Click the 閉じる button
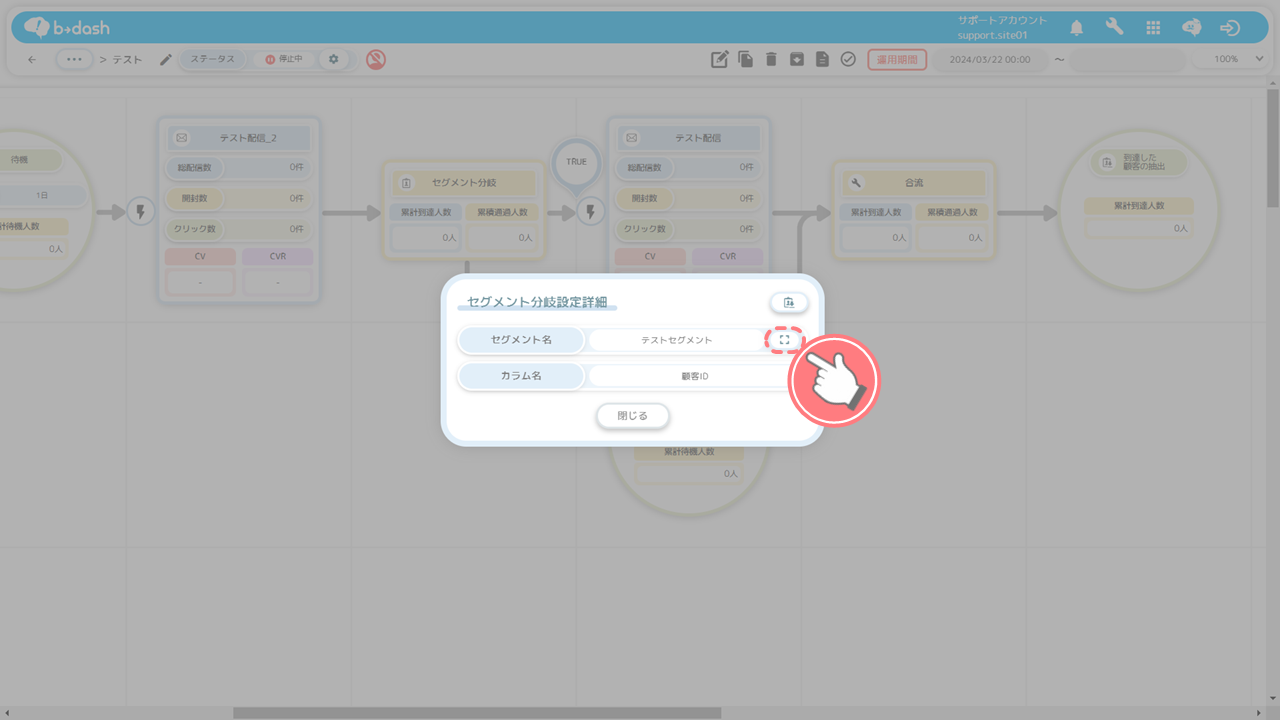The image size is (1280, 720). click(x=632, y=415)
